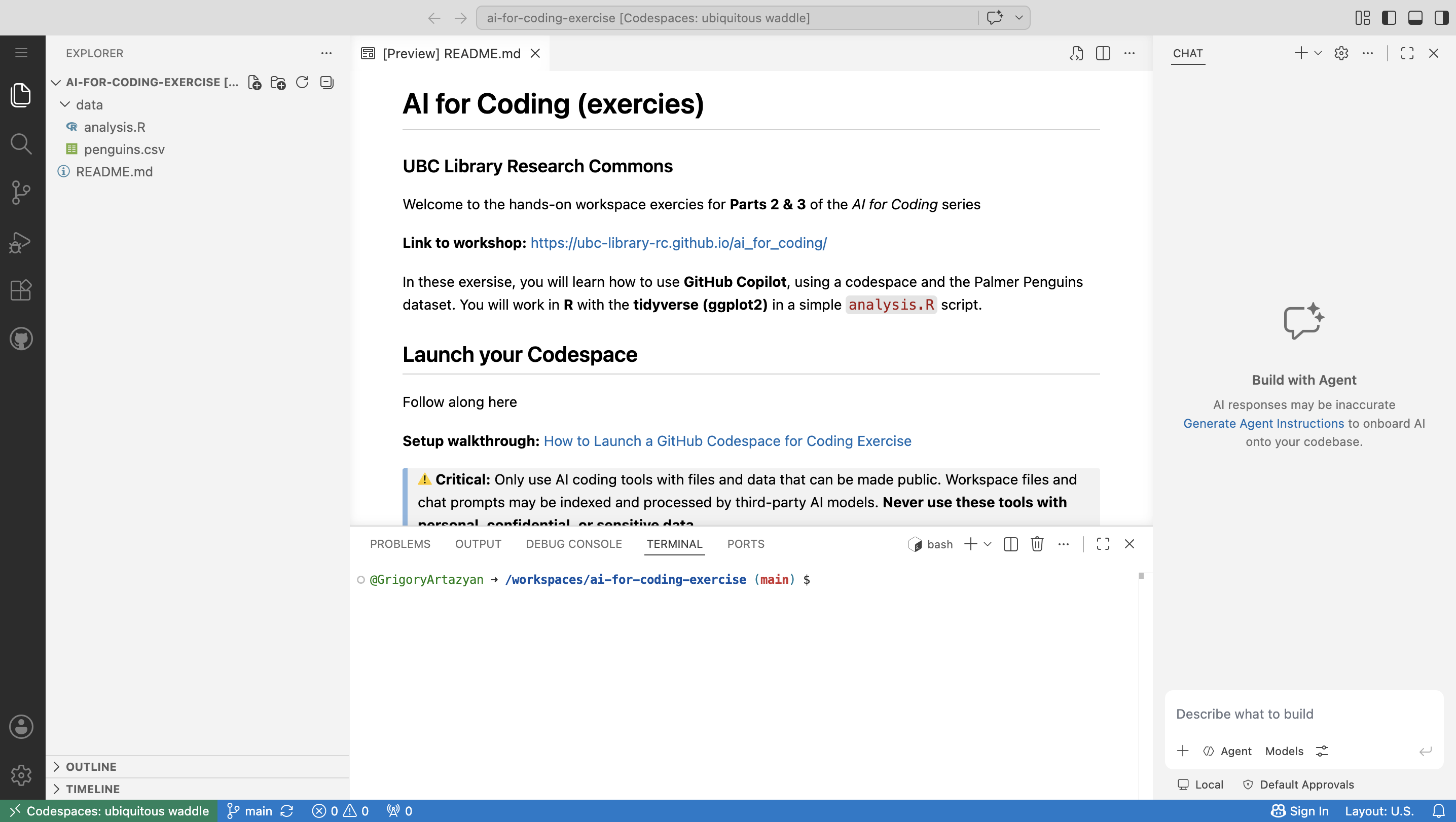
Task: Open the ubc-library-rc workshop link
Action: 678,243
